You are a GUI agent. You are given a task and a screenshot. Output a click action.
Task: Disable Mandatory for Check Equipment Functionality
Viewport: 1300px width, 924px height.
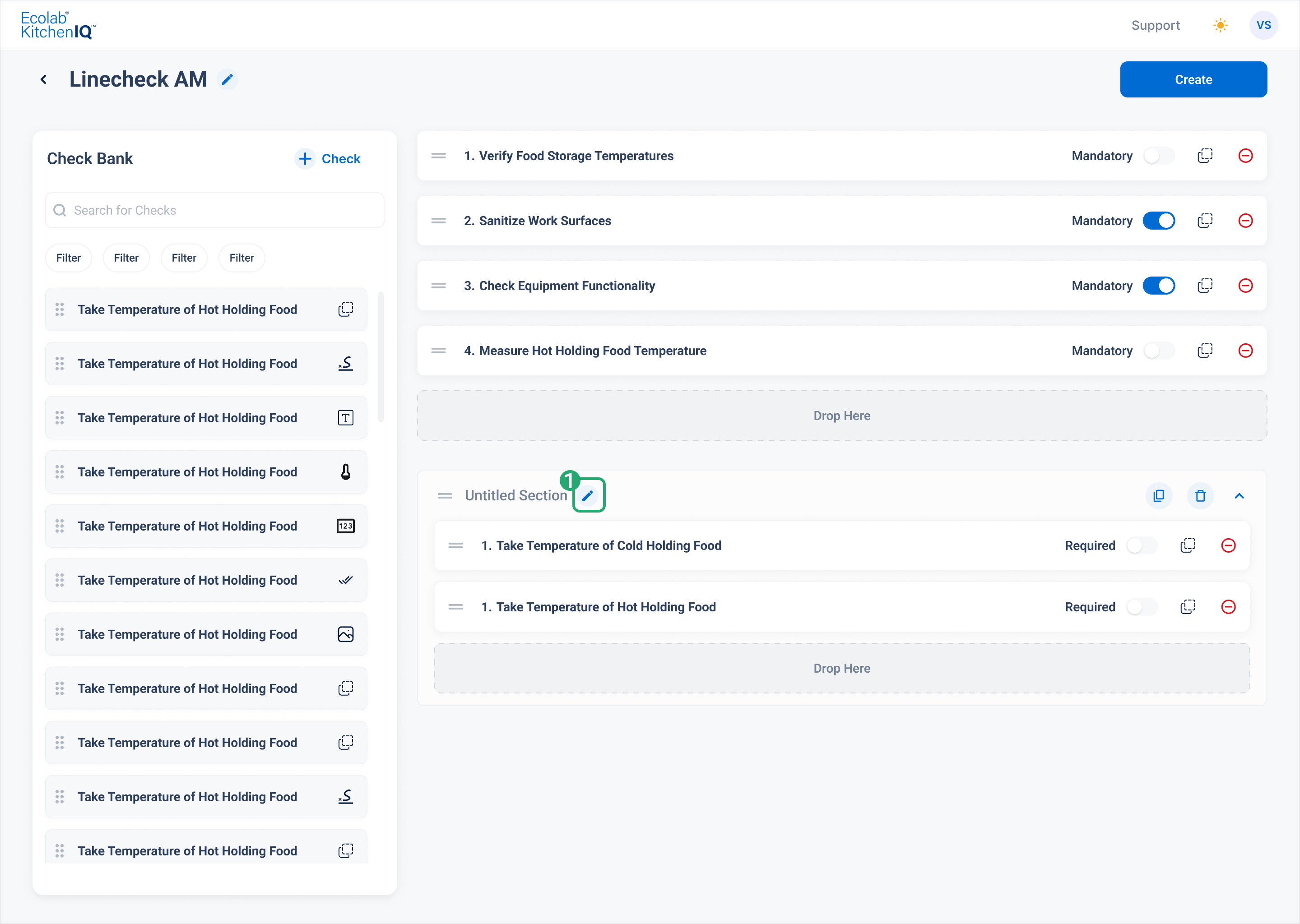pos(1159,286)
